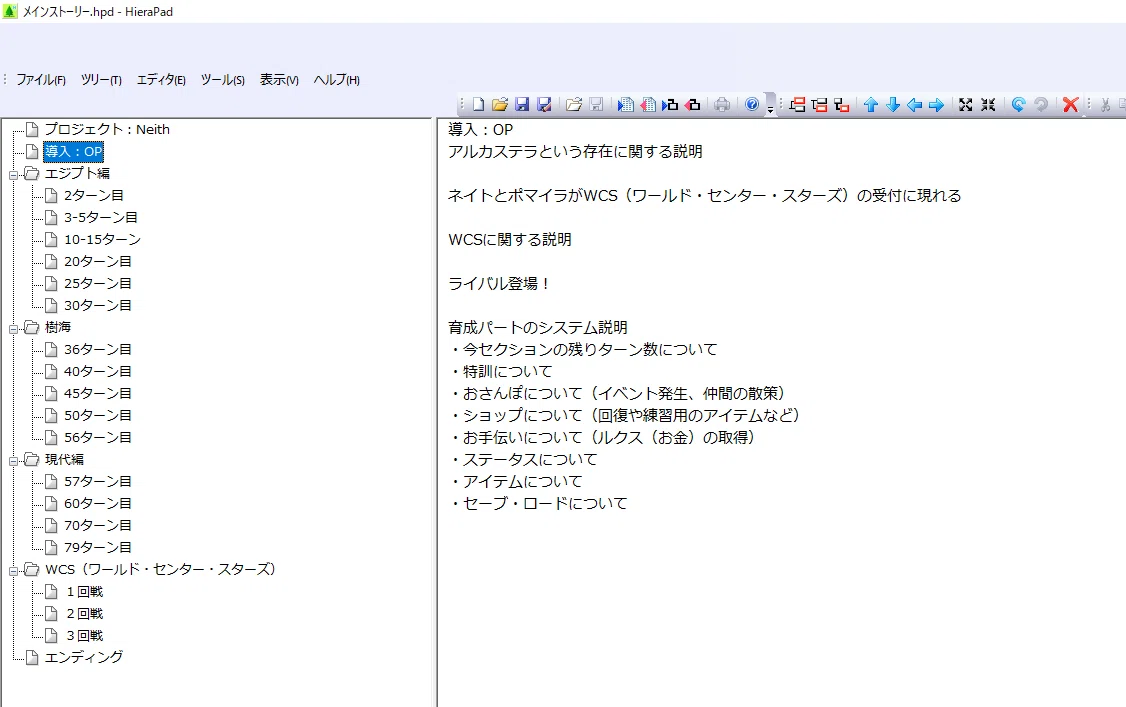Delete node with red X icon
This screenshot has height=707, width=1126.
[x=1071, y=105]
